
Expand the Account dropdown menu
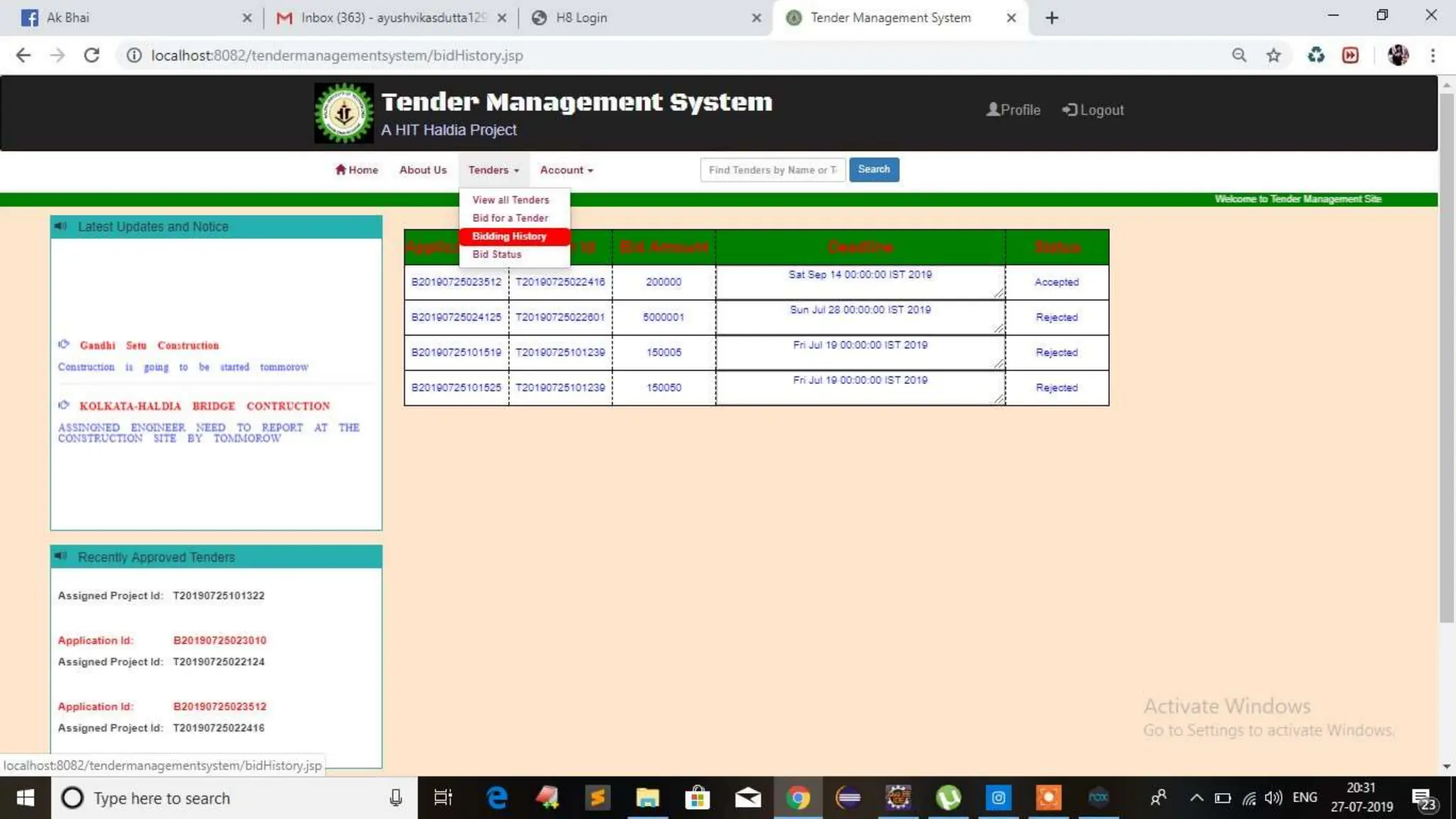(x=566, y=170)
